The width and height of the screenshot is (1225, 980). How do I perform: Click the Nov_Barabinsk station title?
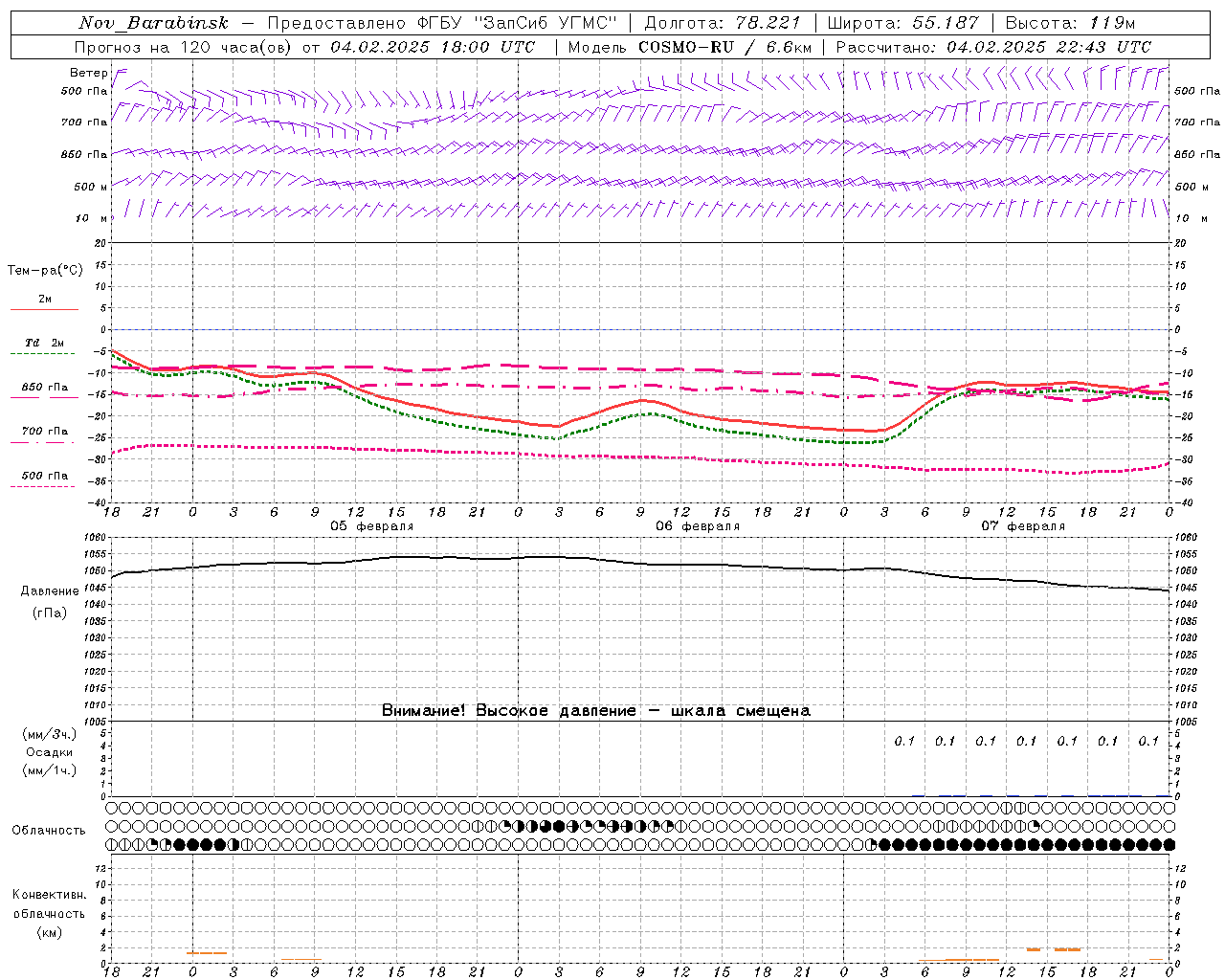coord(154,23)
